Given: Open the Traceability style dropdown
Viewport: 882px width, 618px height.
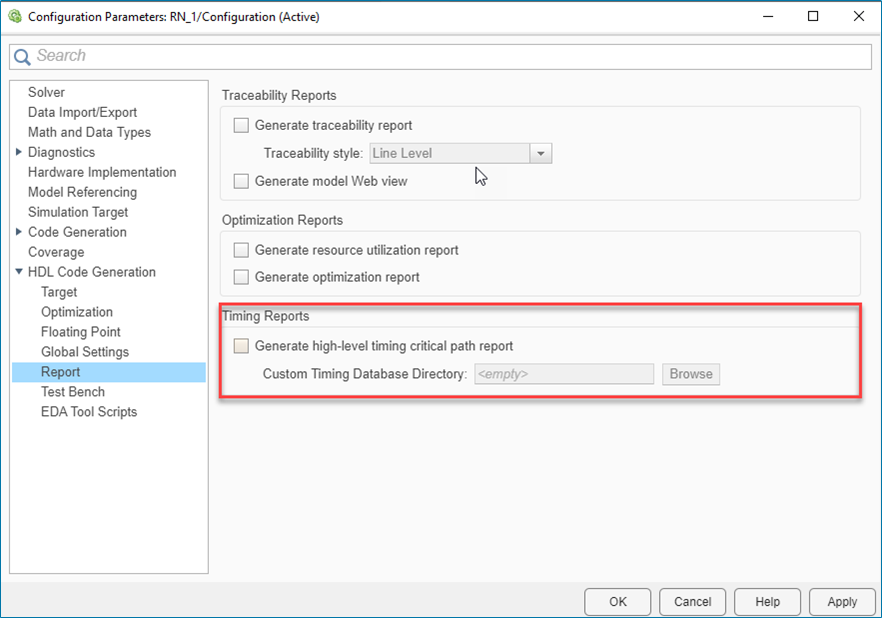Looking at the screenshot, I should click(x=541, y=154).
